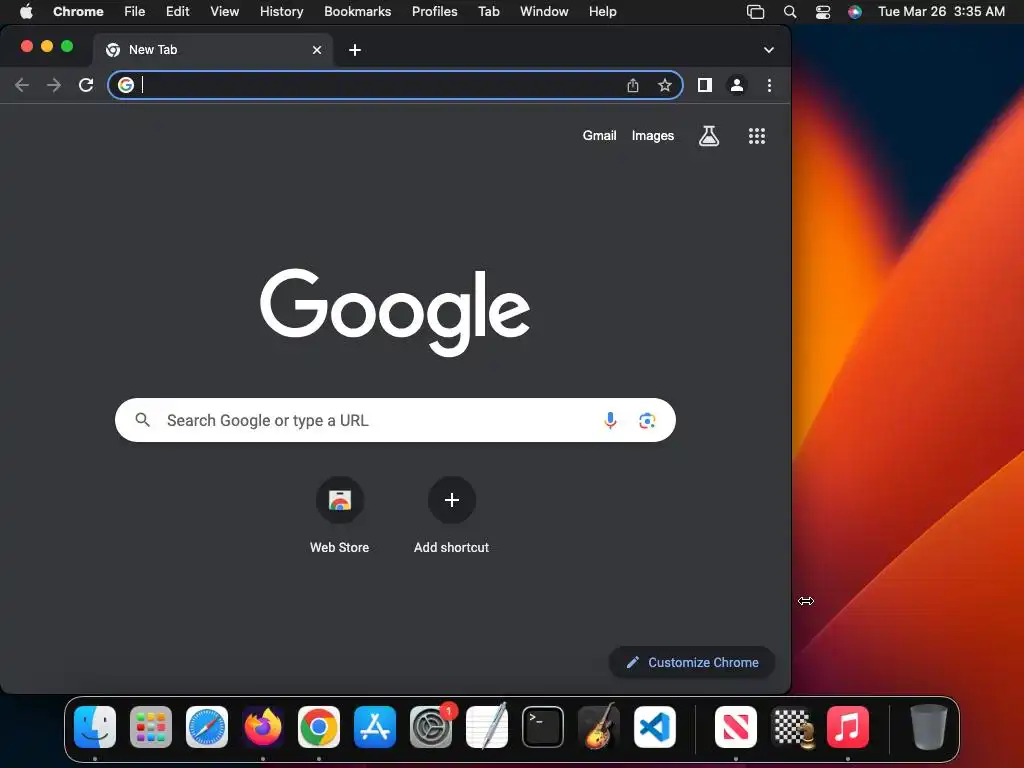Open App Store from the dock

click(x=375, y=726)
